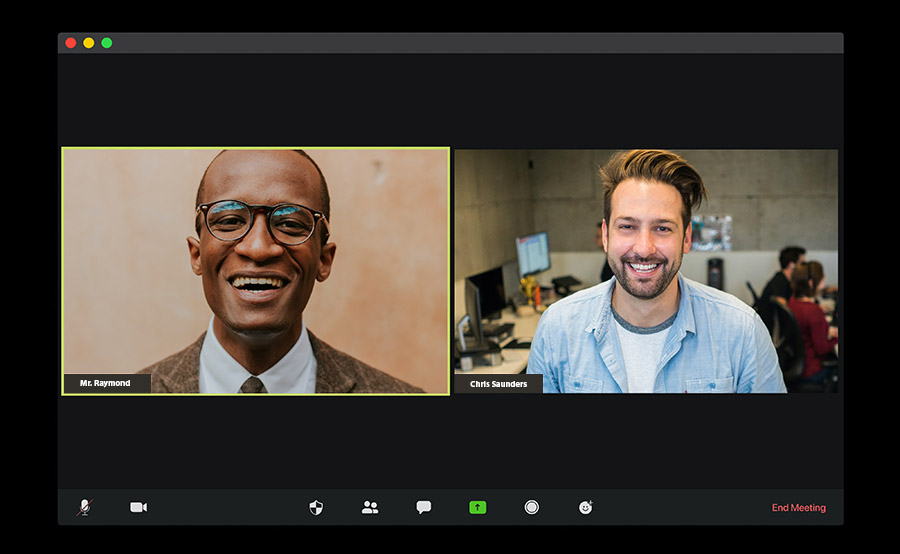This screenshot has height=554, width=900.
Task: Open the Reactions emoji menu
Action: tap(585, 507)
